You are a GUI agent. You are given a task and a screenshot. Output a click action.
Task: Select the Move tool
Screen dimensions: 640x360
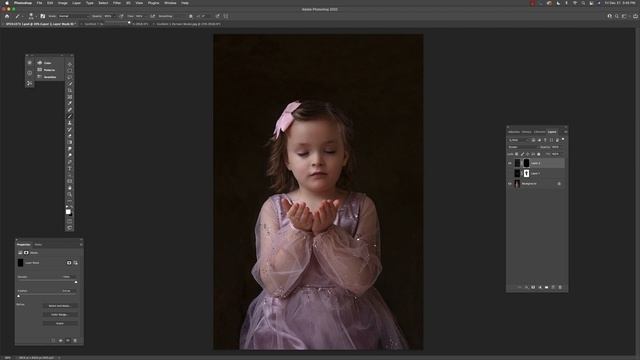[70, 64]
